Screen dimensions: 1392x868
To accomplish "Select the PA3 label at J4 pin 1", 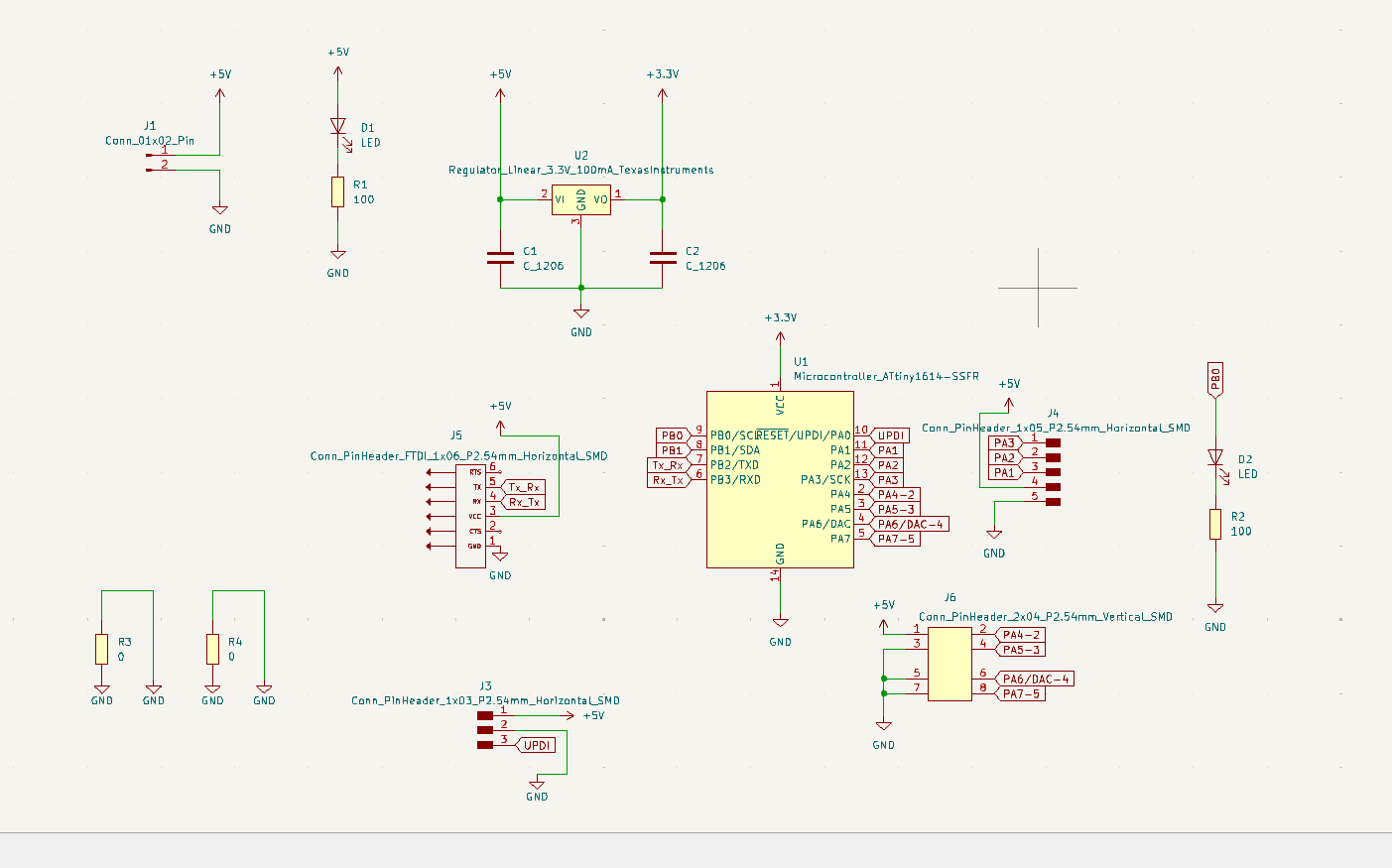I will [x=1005, y=443].
